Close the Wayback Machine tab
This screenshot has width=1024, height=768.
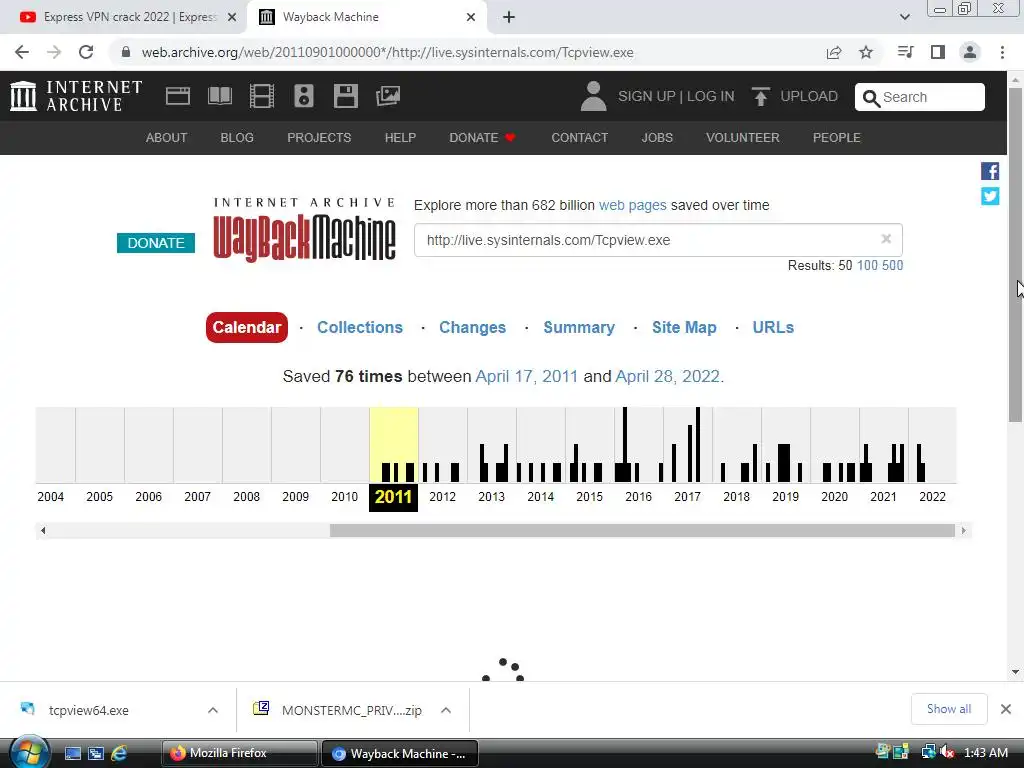pyautogui.click(x=471, y=18)
